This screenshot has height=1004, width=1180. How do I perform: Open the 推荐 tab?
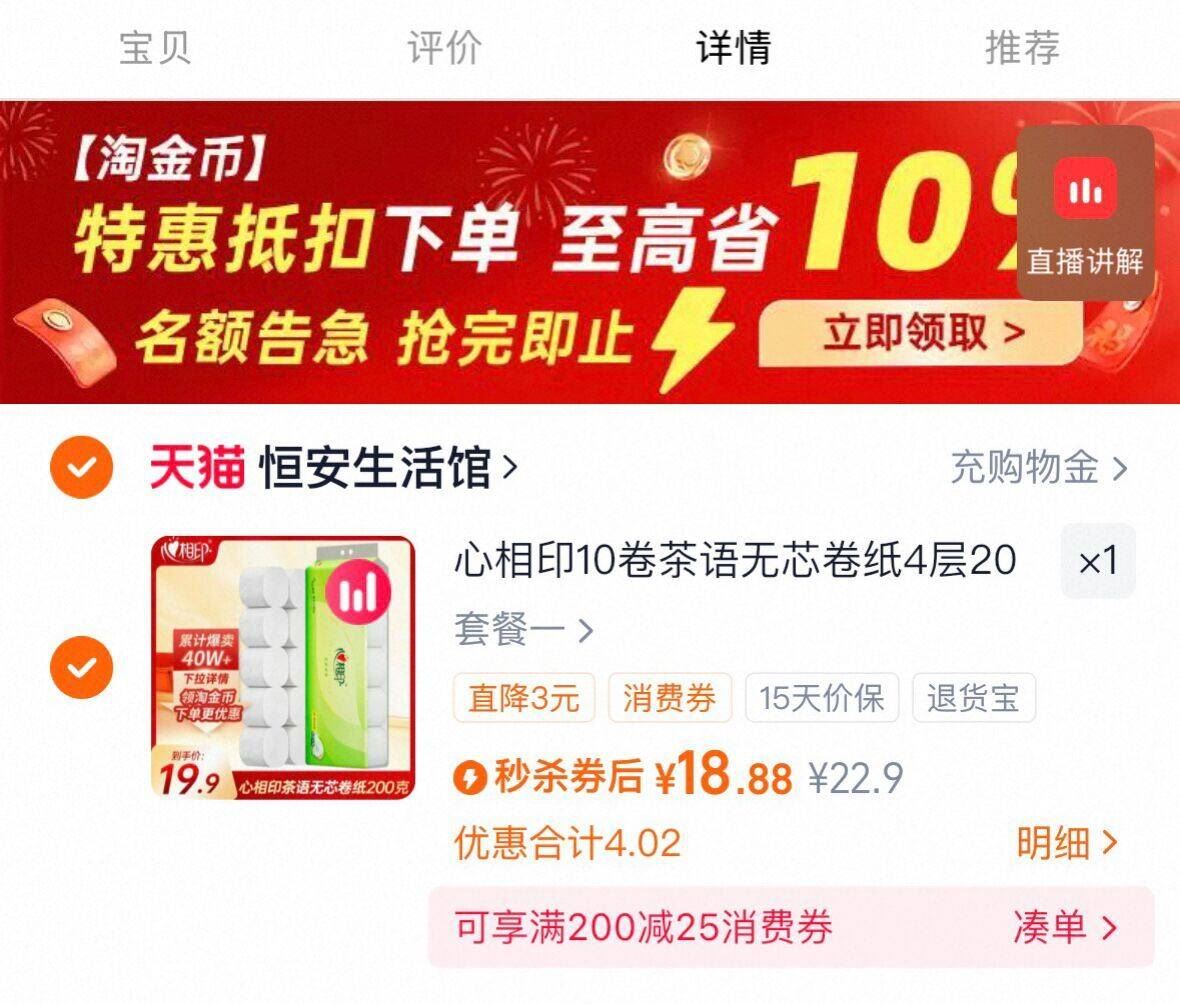pos(1023,48)
